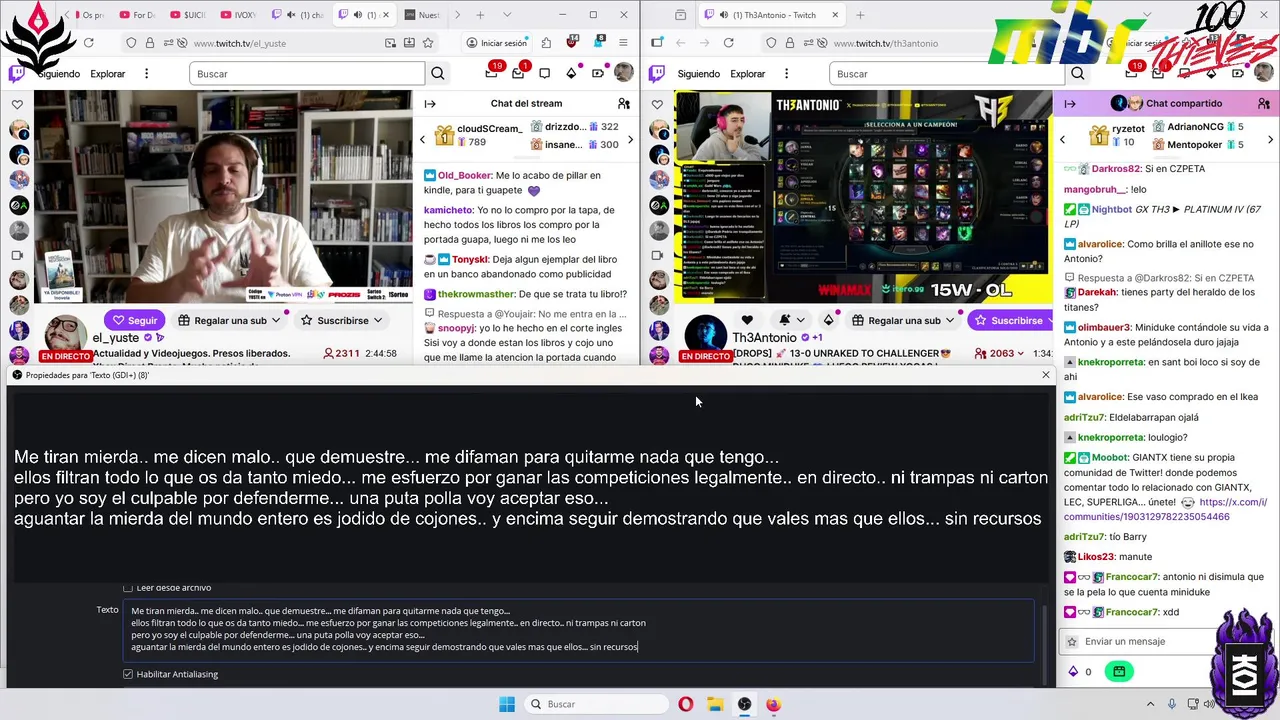Open emote star icon in chat message field
Screen dimensions: 1280x720
1072,641
